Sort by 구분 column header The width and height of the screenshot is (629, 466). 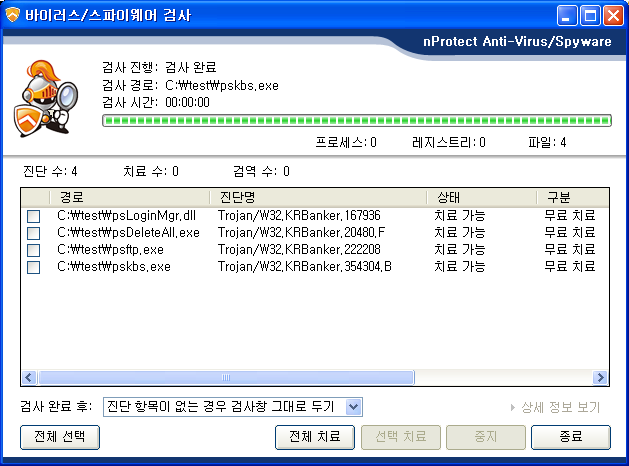click(573, 197)
